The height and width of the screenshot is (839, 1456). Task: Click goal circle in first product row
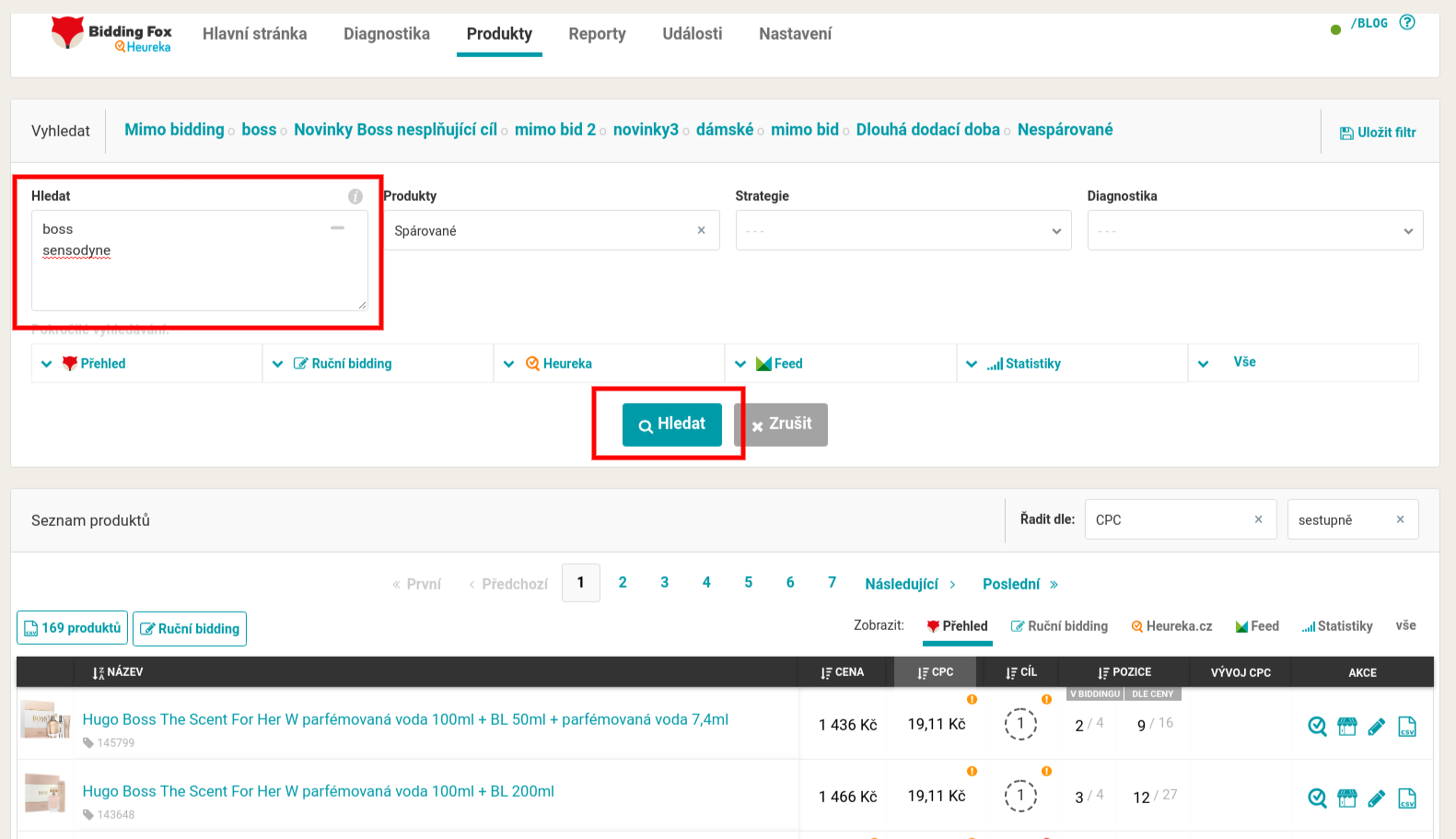tap(1020, 724)
